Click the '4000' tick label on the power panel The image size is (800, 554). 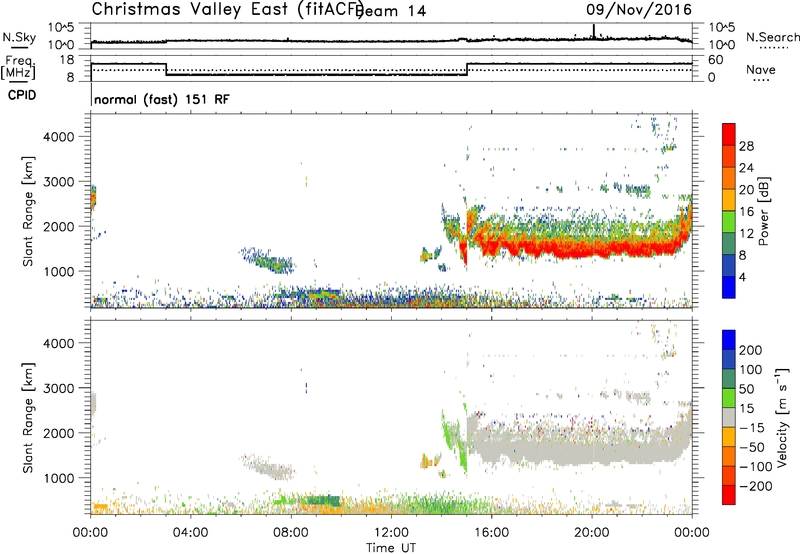[x=59, y=137]
